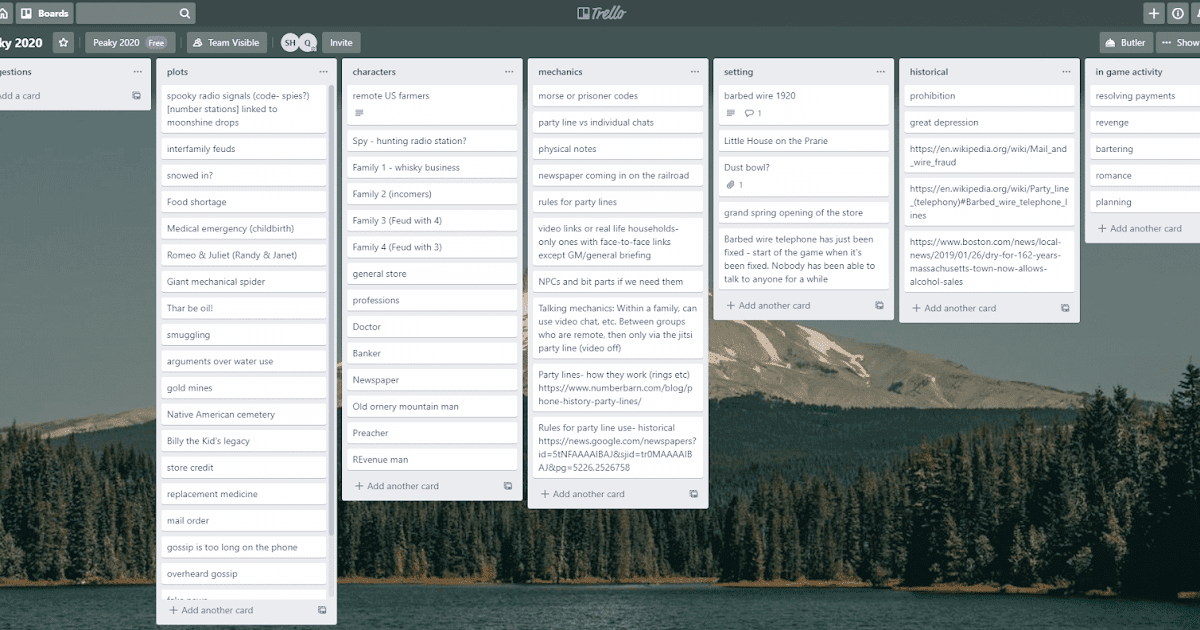
Task: Click the mechanics list title
Action: click(560, 72)
